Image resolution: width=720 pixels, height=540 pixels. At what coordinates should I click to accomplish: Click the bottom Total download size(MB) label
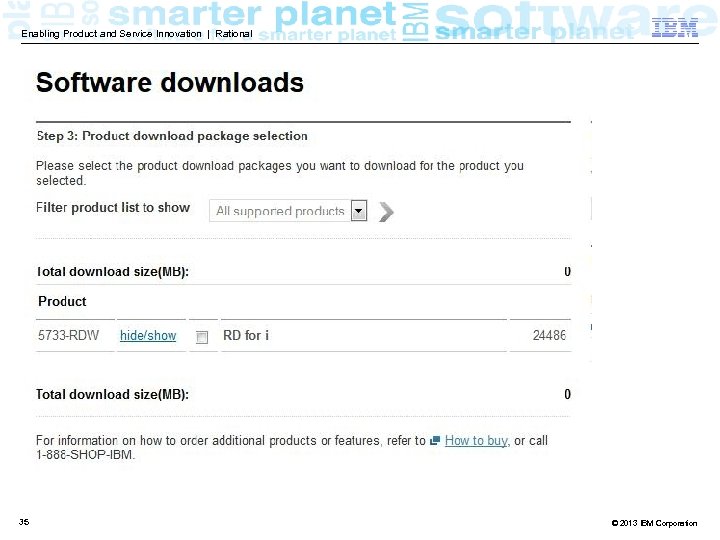pos(112,394)
